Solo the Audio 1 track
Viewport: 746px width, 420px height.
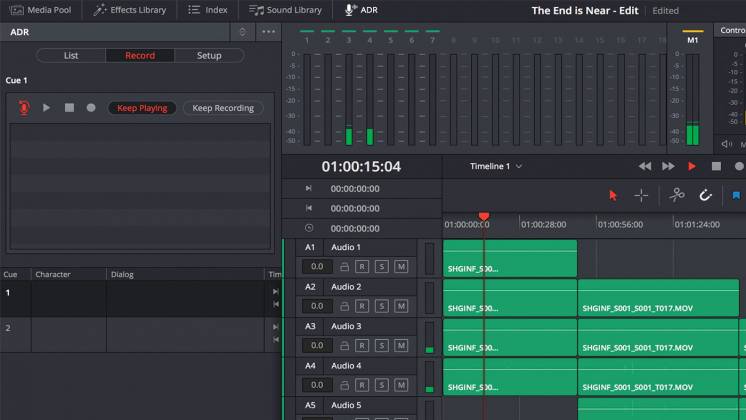[x=381, y=267]
